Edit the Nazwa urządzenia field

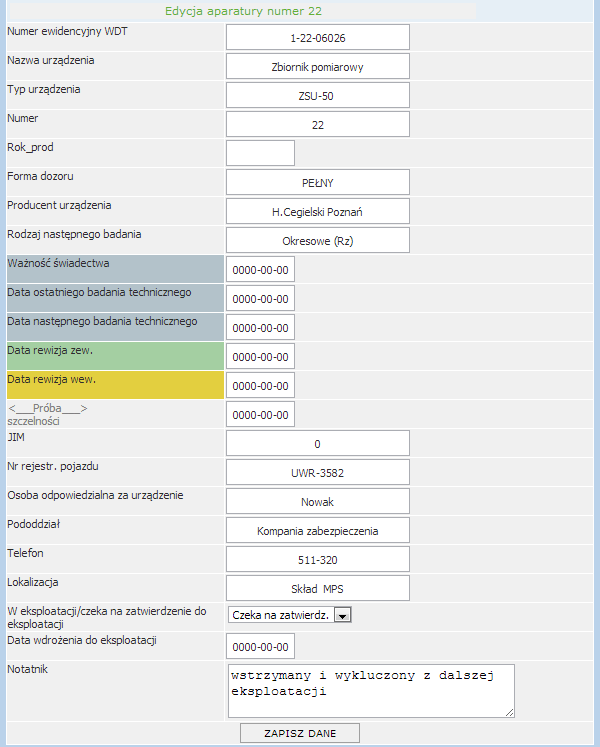pos(317,66)
